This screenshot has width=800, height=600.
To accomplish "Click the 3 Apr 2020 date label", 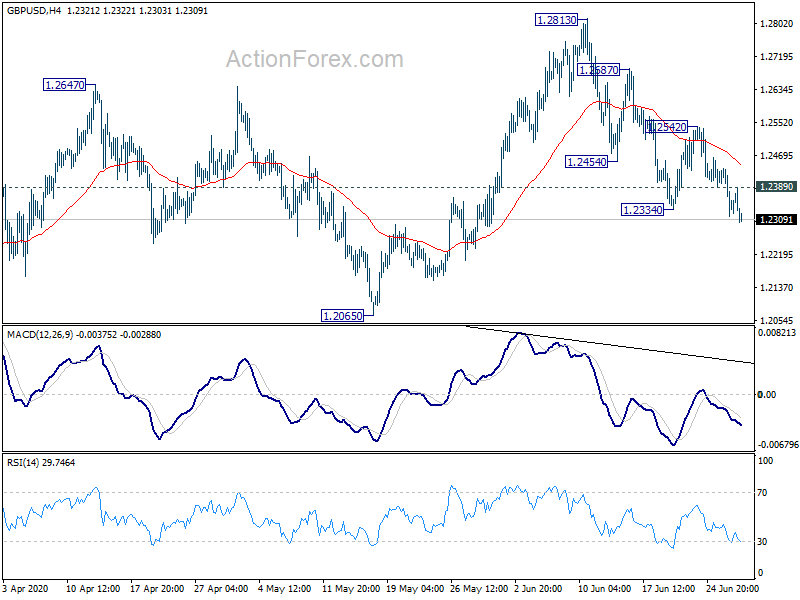I will (x=26, y=589).
